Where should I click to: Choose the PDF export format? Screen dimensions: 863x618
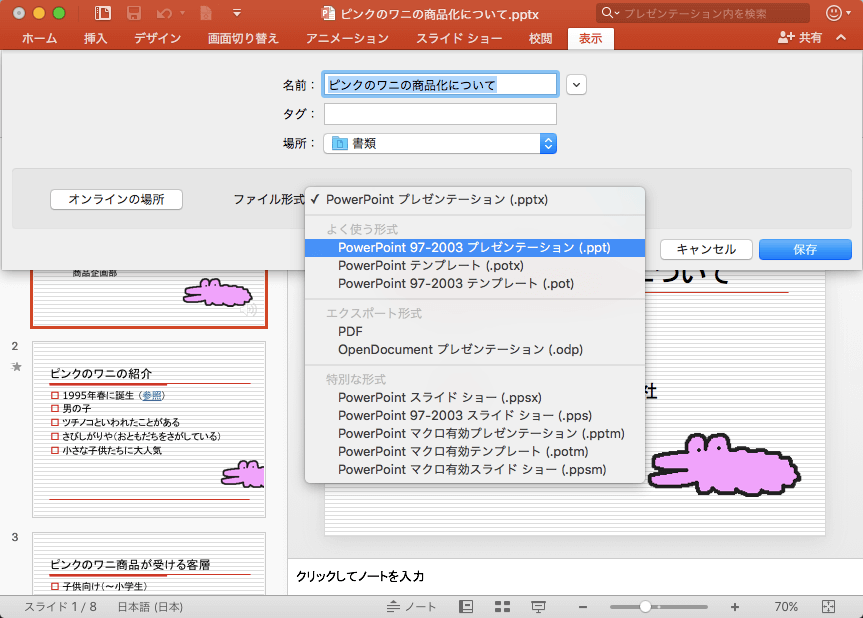point(475,331)
